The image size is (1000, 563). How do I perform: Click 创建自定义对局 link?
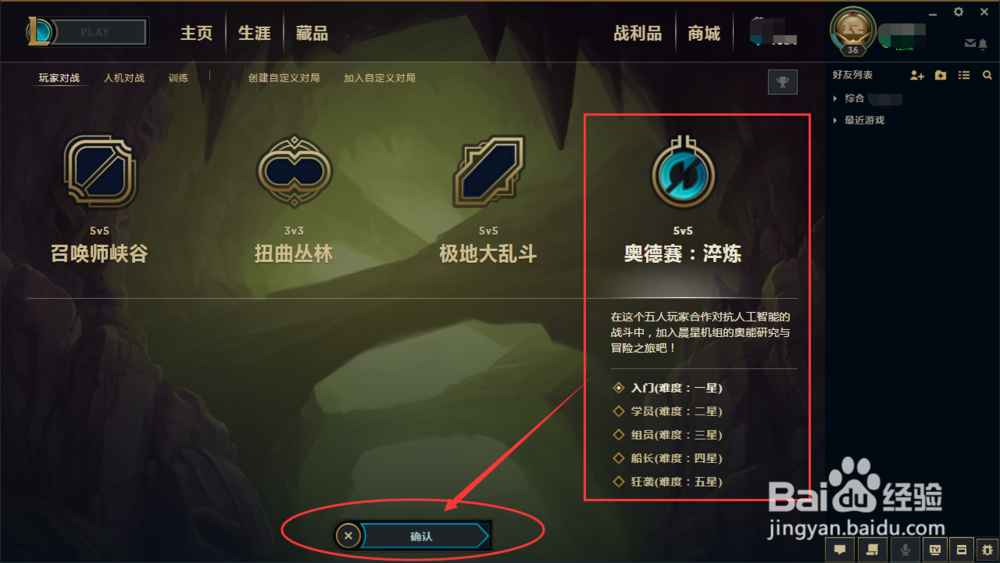284,78
